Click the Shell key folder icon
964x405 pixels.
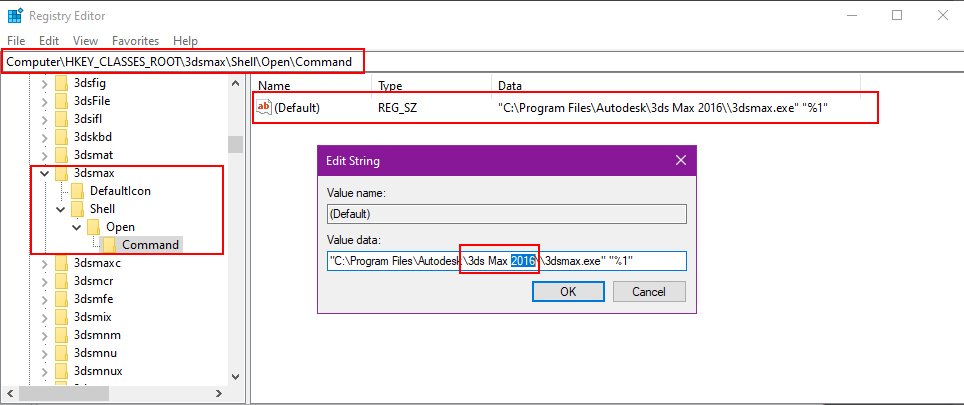78,208
